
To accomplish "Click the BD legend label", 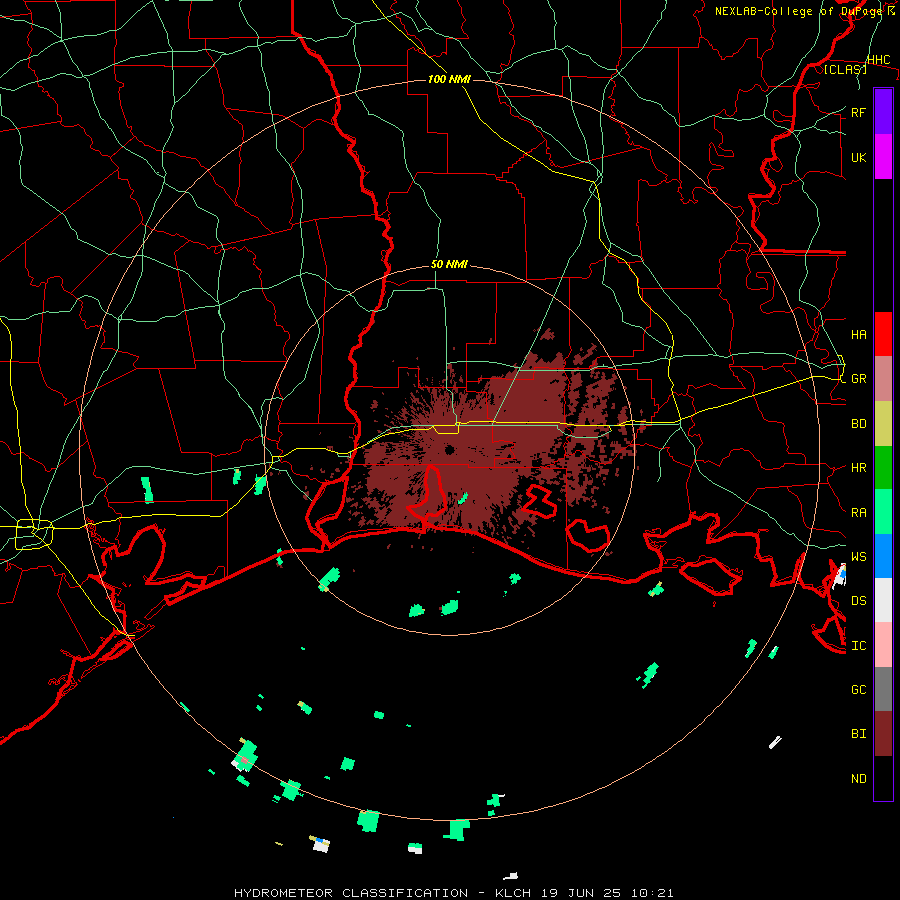I will (858, 424).
